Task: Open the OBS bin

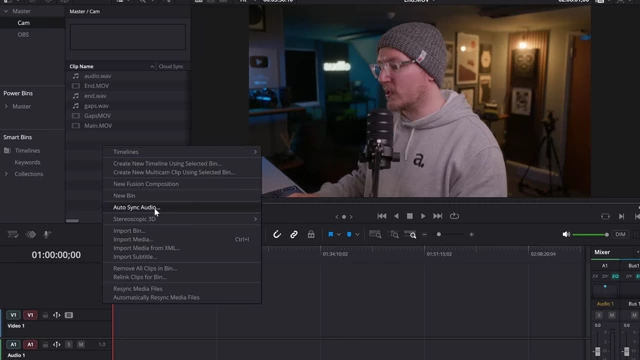Action: point(23,35)
